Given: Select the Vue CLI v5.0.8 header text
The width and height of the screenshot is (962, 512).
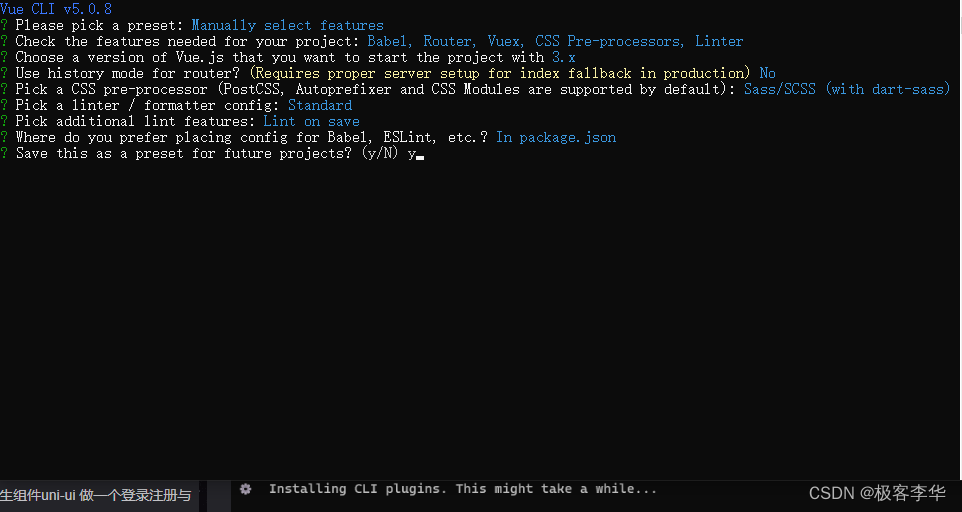Looking at the screenshot, I should click(x=56, y=9).
